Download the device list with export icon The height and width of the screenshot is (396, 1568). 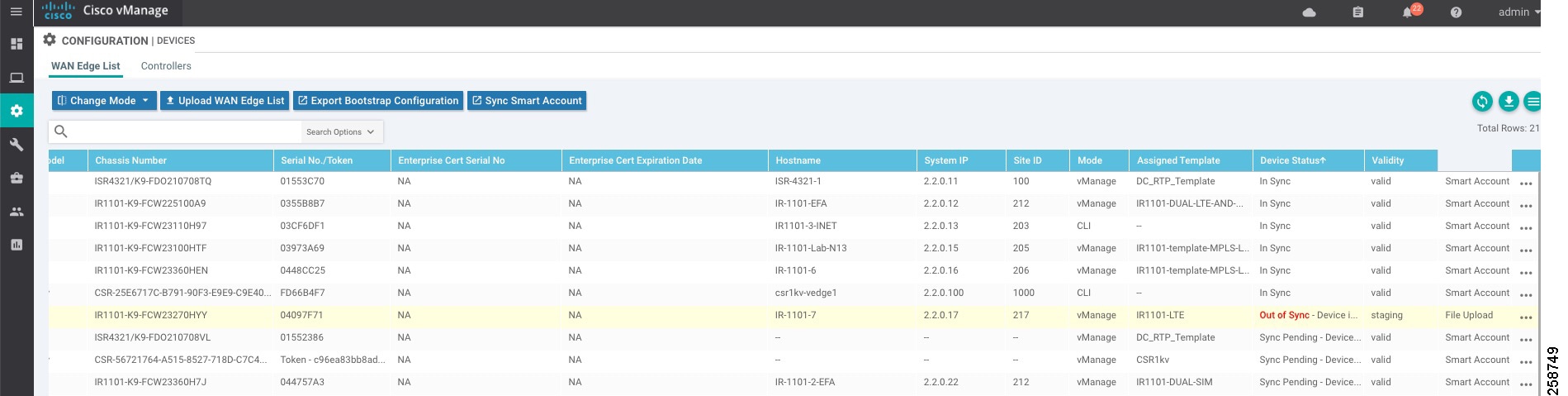(x=1509, y=101)
